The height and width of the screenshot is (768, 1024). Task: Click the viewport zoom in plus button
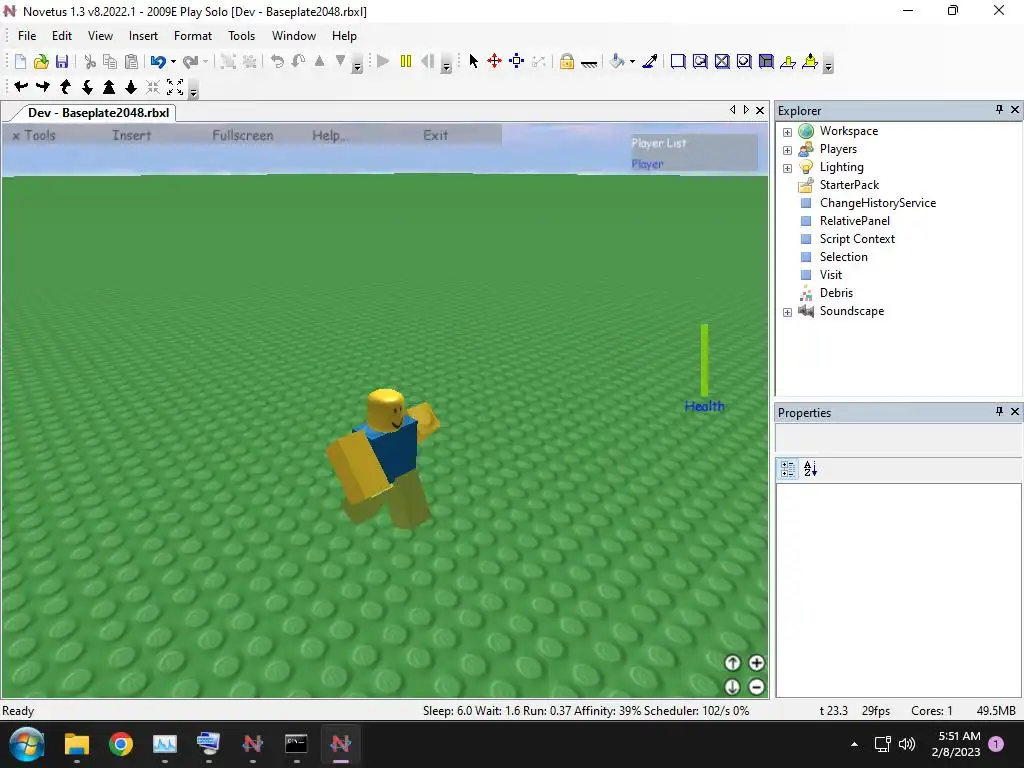pyautogui.click(x=756, y=663)
